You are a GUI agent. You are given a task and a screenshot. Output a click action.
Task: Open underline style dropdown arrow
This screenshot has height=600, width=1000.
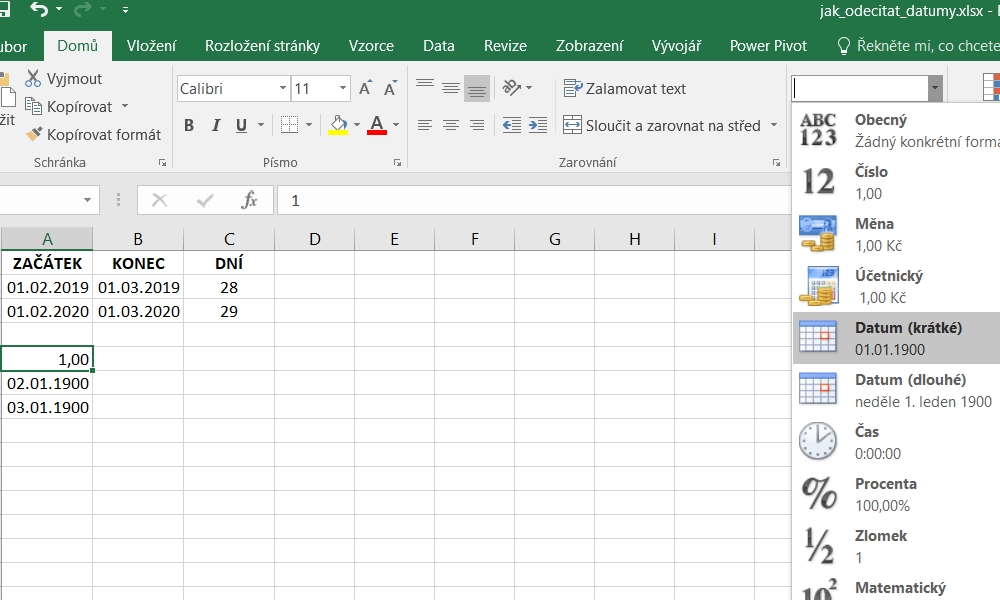click(261, 125)
